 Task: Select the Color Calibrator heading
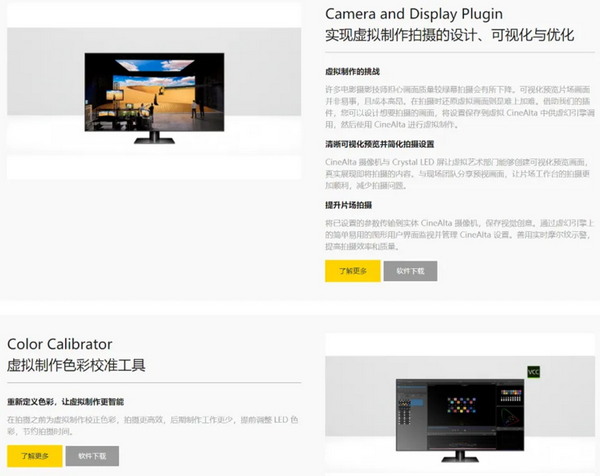tap(59, 343)
